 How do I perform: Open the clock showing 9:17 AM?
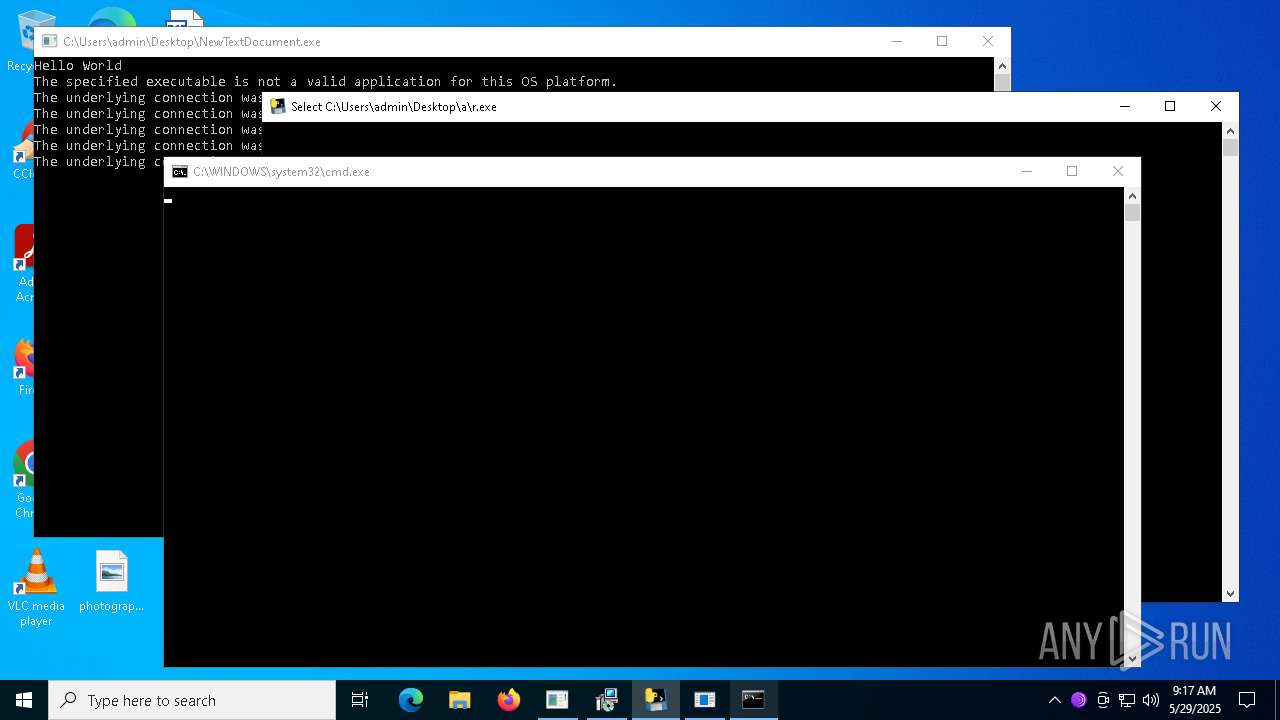(x=1194, y=700)
